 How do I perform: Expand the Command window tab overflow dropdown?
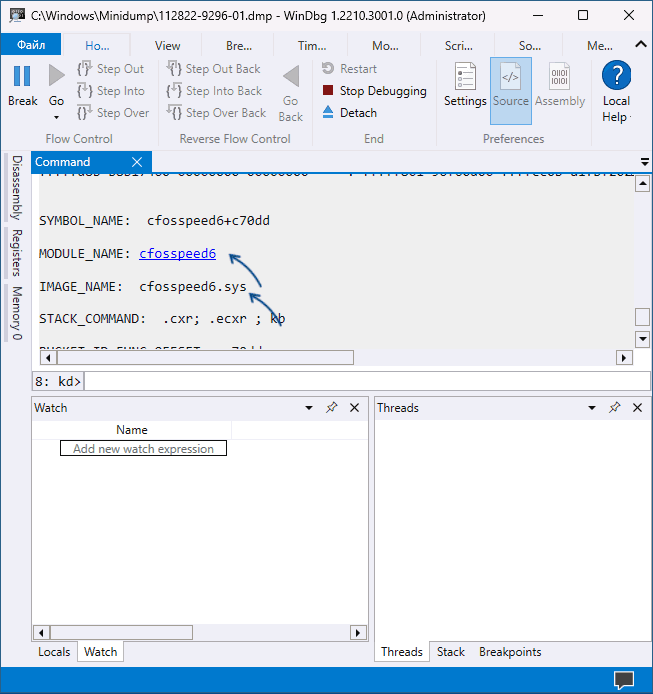tap(644, 162)
